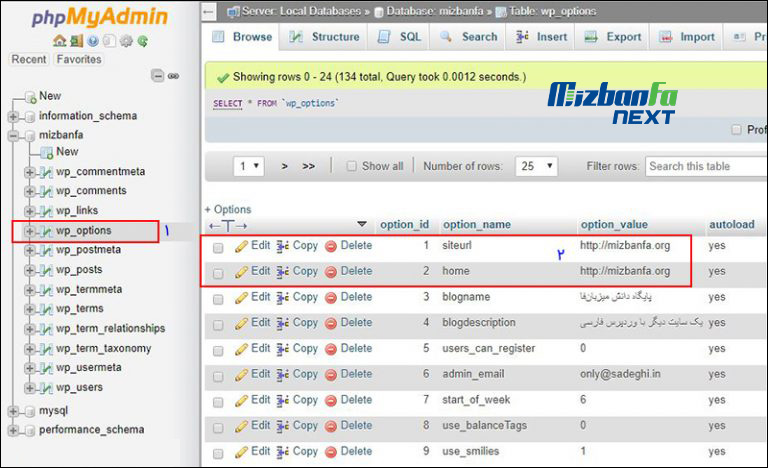Toggle the Profiling checkbox
This screenshot has height=468, width=768.
[x=736, y=129]
